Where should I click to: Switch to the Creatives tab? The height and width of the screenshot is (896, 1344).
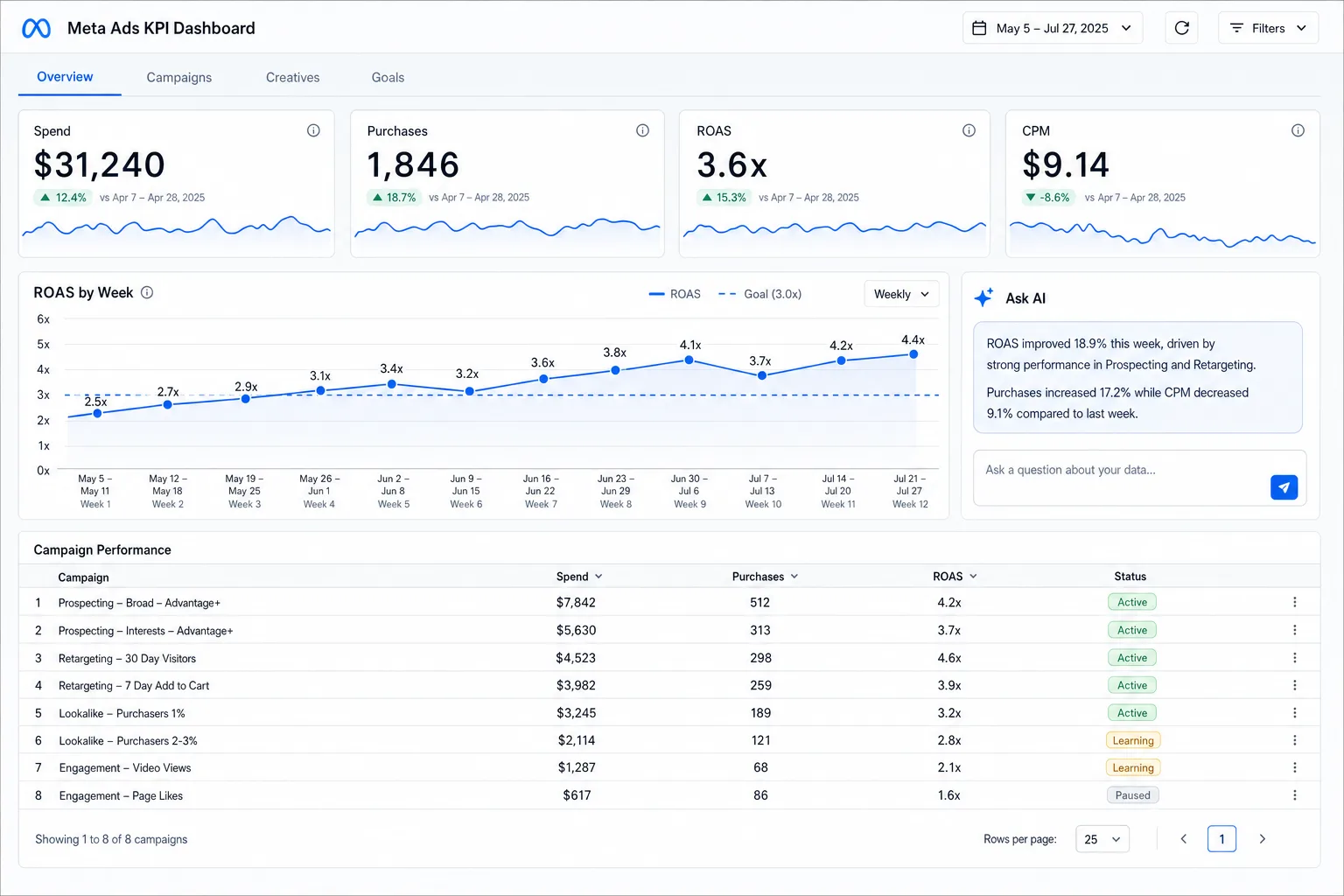pos(293,77)
